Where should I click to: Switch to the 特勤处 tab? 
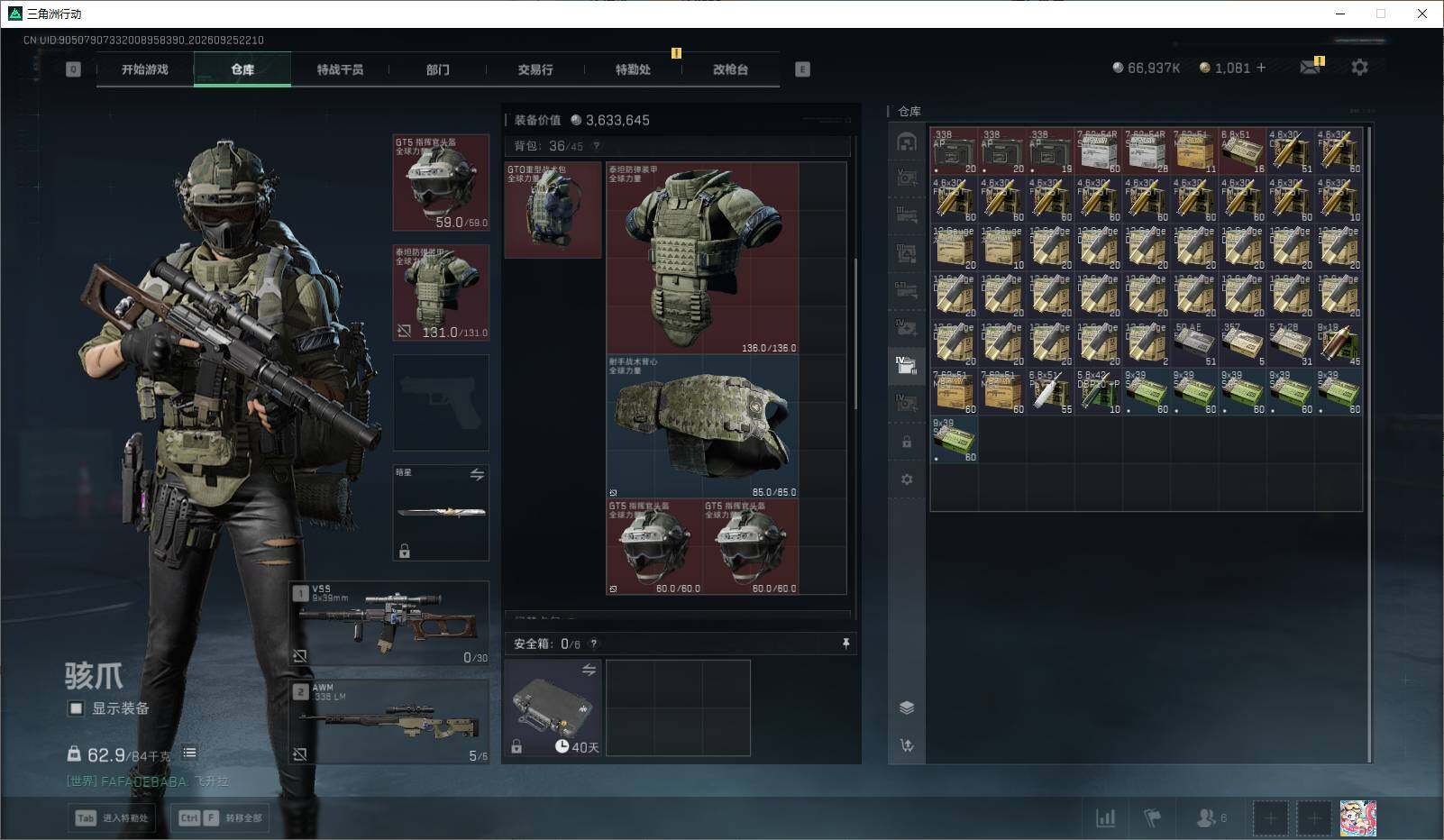[633, 69]
